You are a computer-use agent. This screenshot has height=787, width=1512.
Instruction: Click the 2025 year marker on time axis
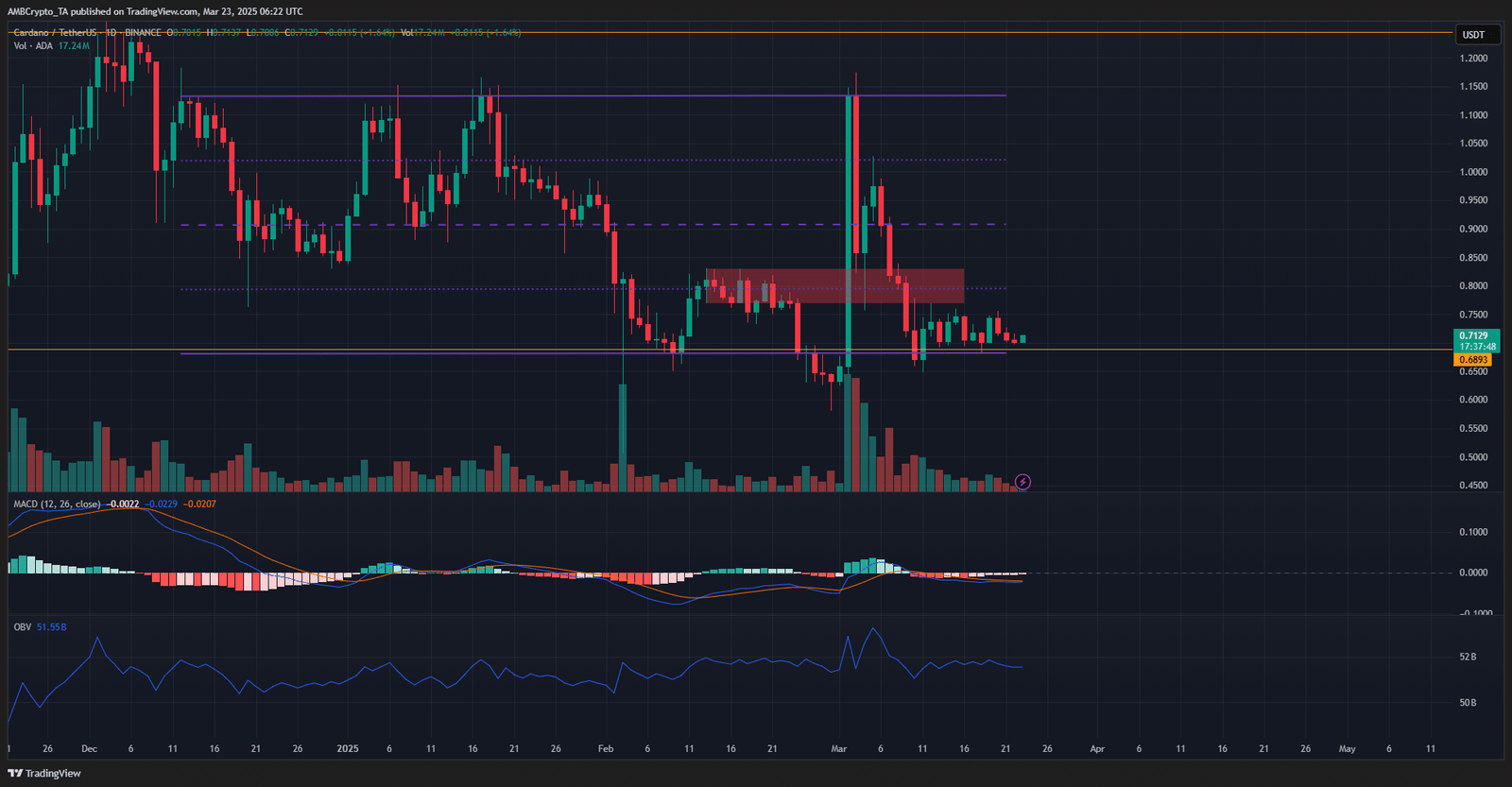tap(348, 749)
